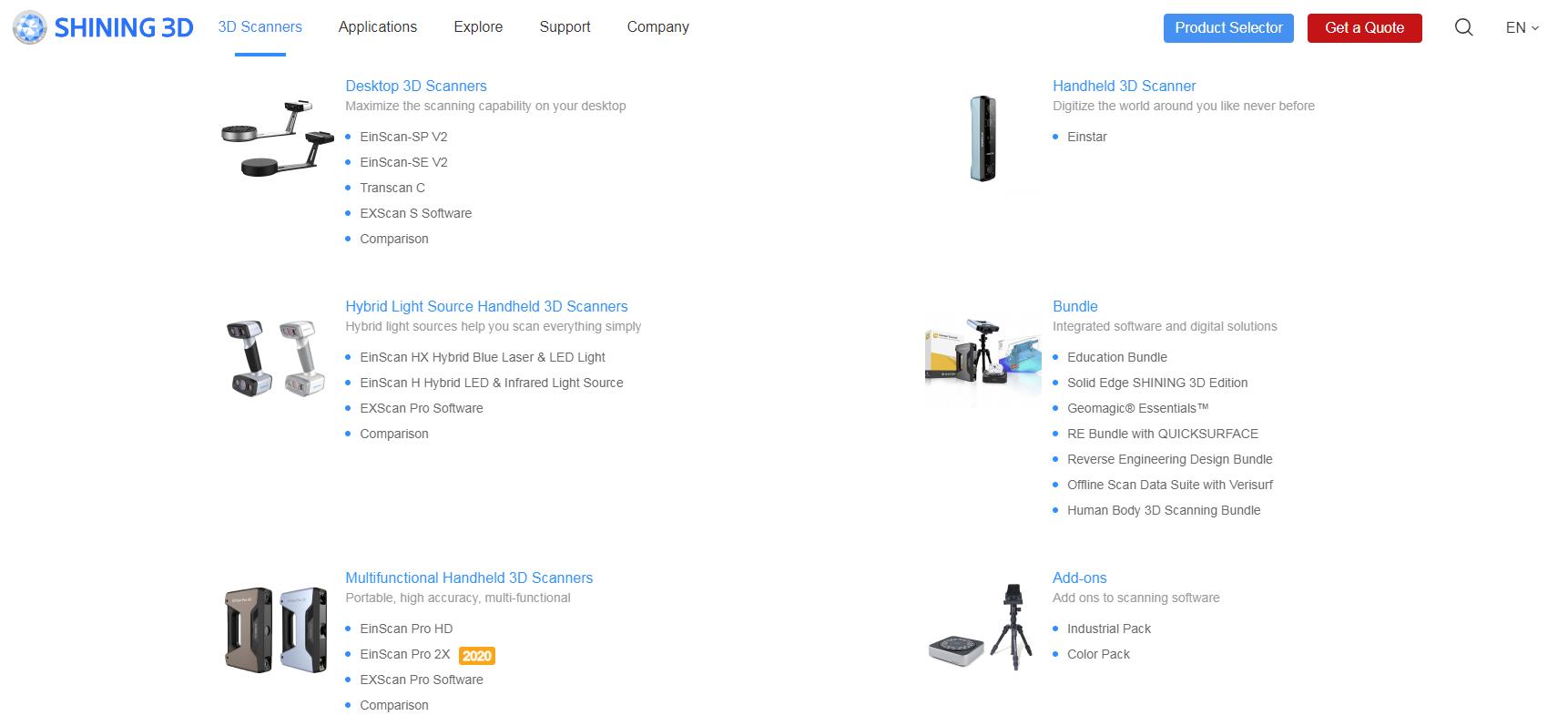This screenshot has width=1568, height=726.
Task: Open the Industrial Pack add-on link
Action: tap(1109, 629)
